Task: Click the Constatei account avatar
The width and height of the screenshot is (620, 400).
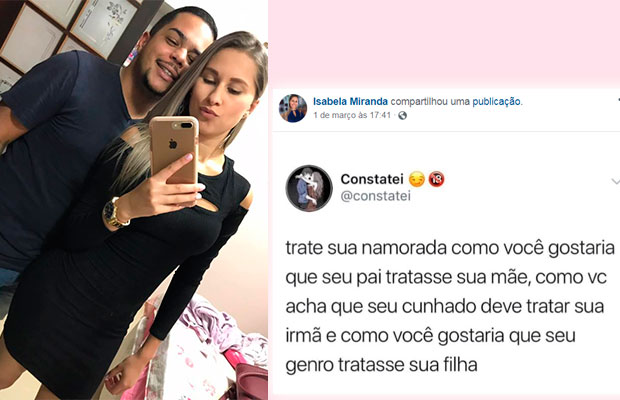Action: pyautogui.click(x=309, y=188)
